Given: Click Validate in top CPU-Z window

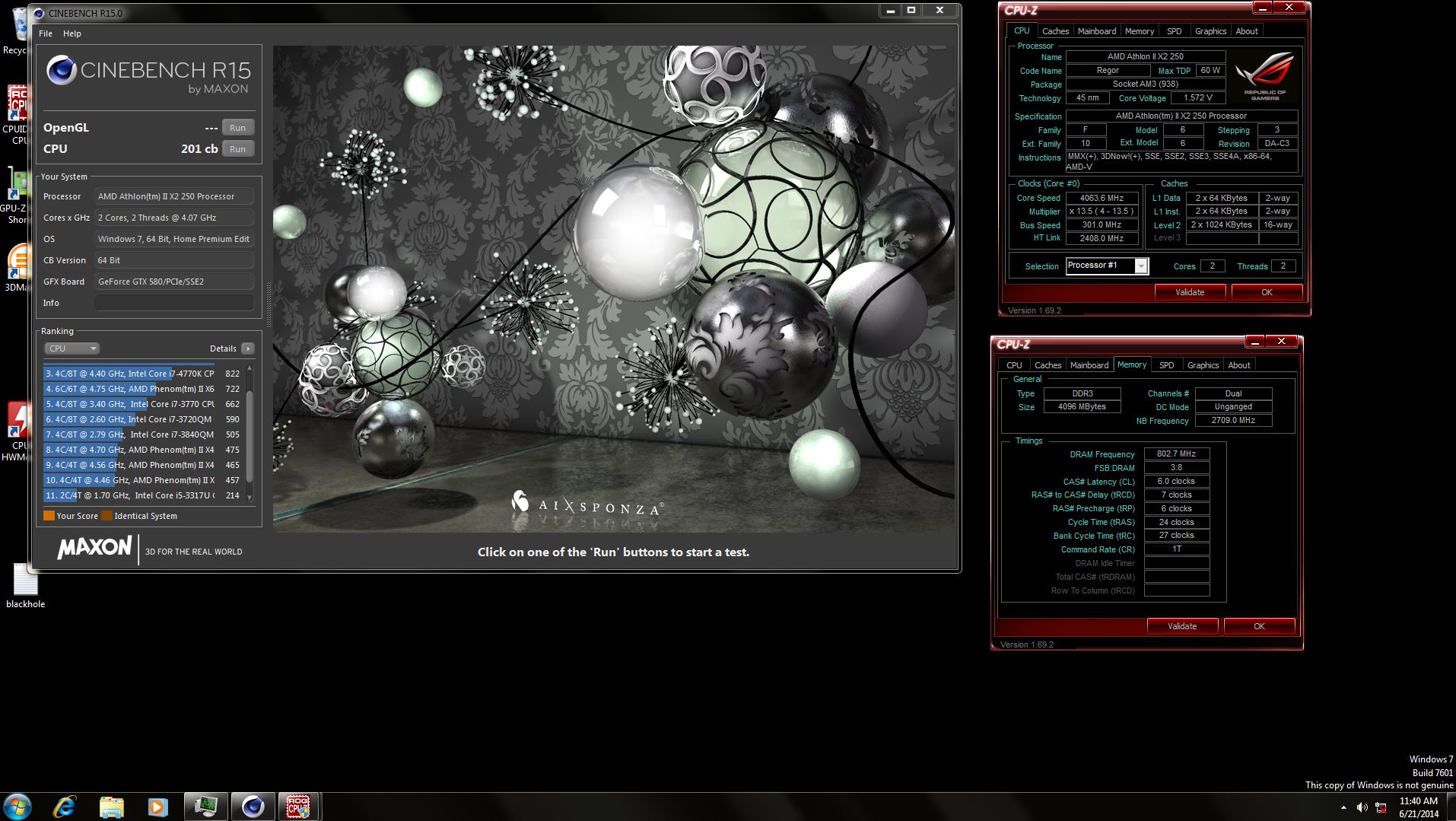Looking at the screenshot, I should pos(1190,292).
